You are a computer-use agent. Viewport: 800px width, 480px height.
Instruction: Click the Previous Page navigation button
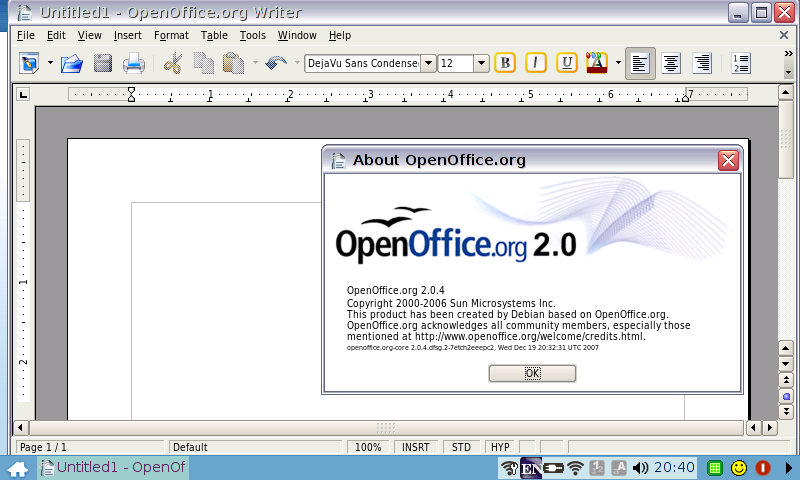[785, 380]
